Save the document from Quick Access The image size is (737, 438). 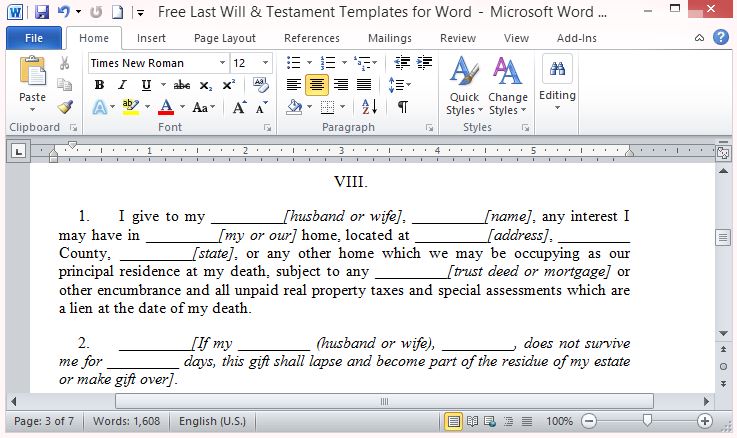coord(41,12)
